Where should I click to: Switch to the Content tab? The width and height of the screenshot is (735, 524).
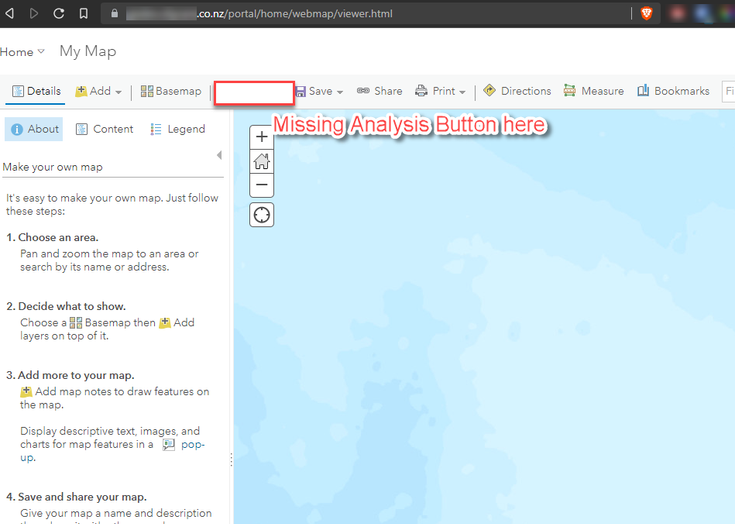click(105, 129)
